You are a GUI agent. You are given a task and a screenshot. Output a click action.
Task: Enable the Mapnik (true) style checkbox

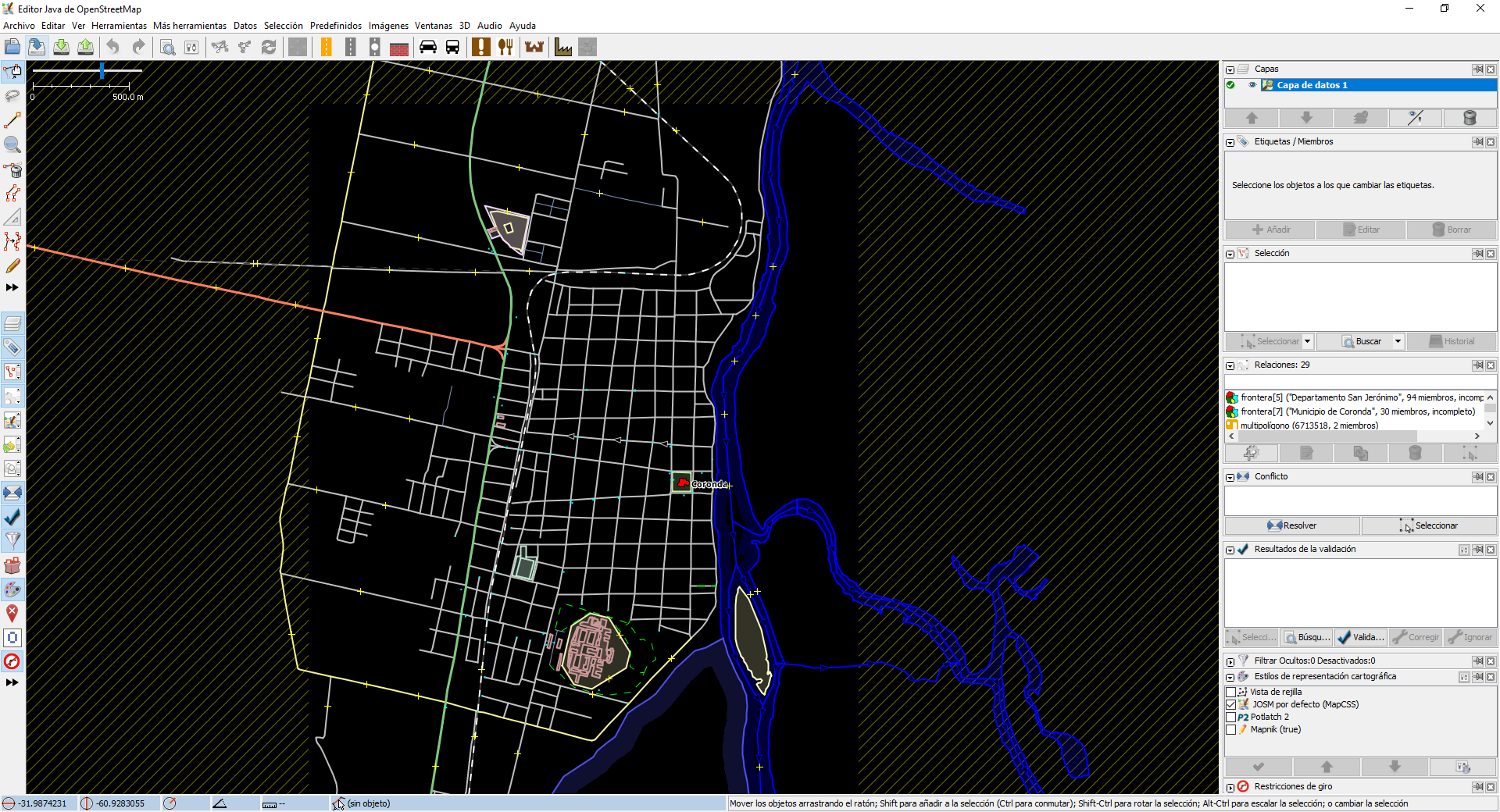tap(1231, 729)
